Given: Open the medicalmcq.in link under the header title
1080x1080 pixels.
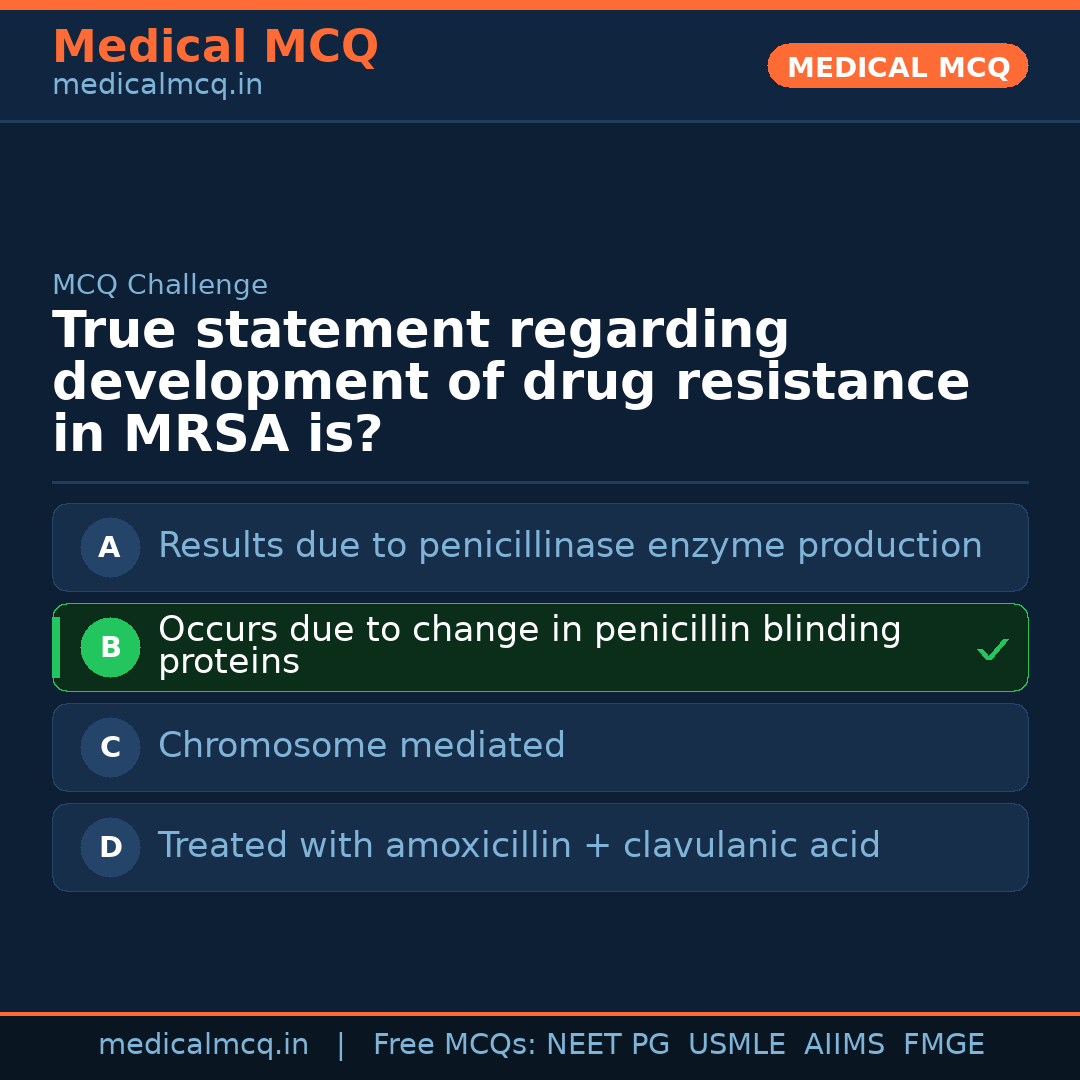Looking at the screenshot, I should tap(157, 86).
